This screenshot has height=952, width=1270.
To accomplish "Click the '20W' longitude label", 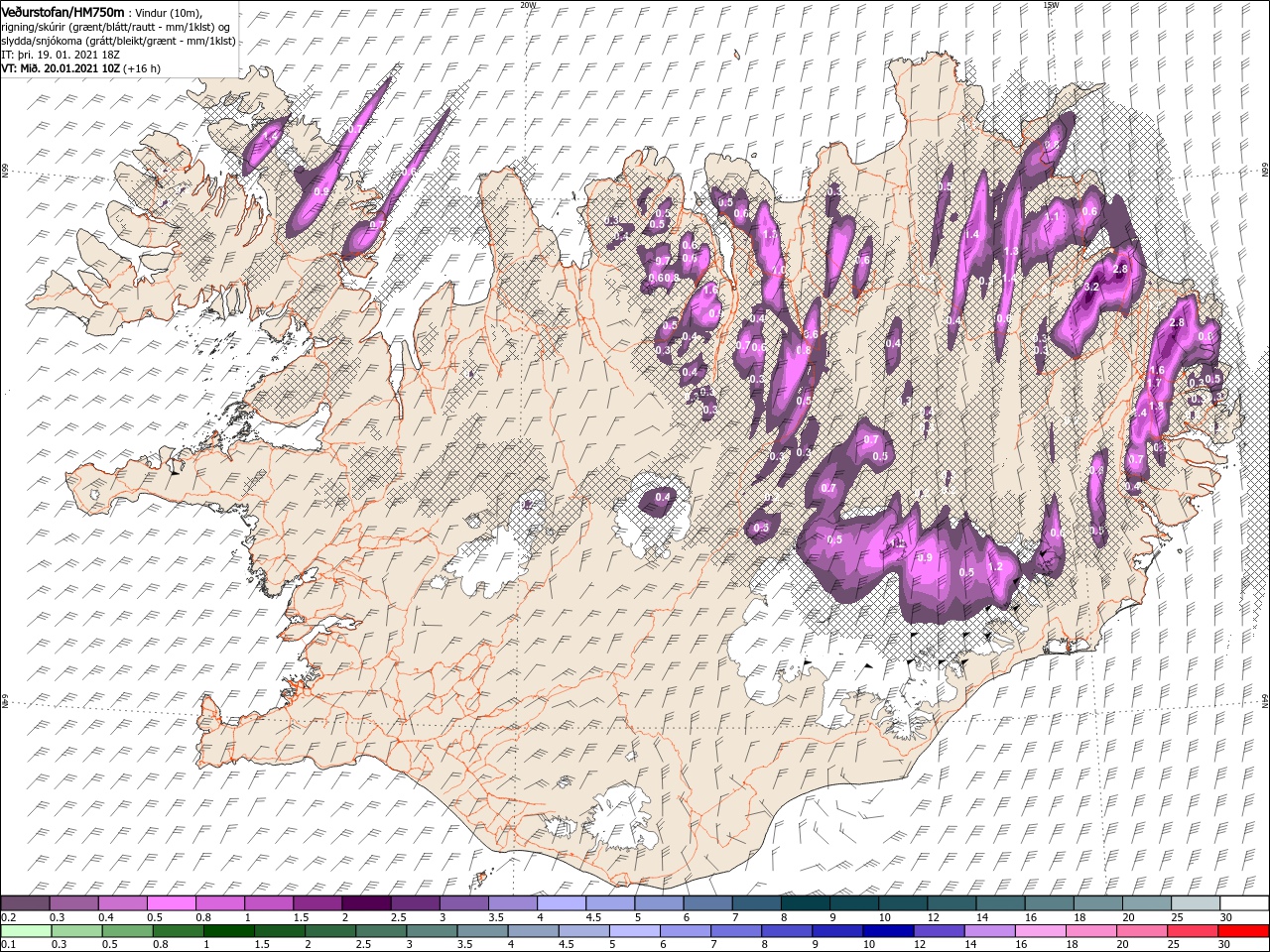I will click(x=528, y=4).
